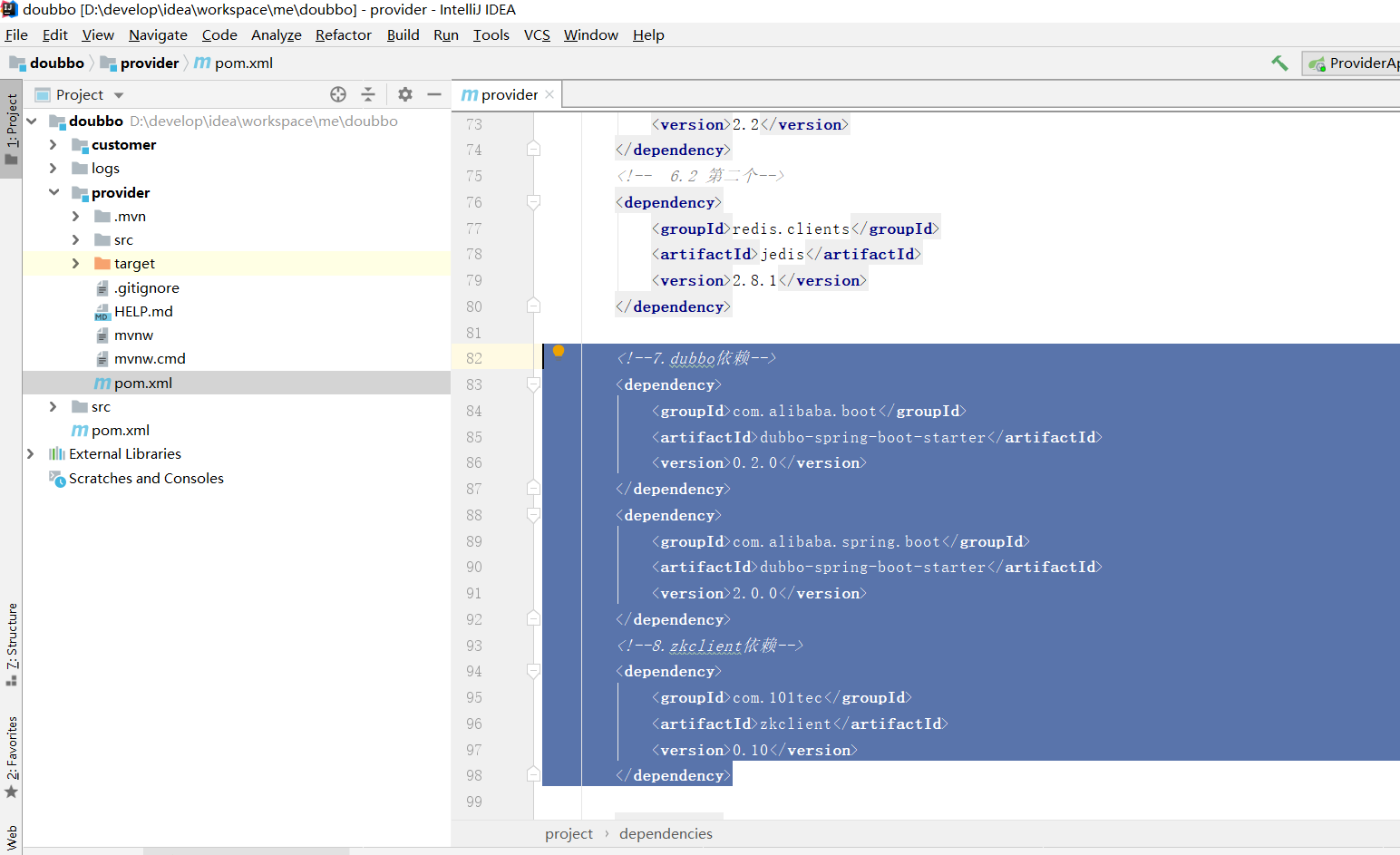The image size is (1400, 855).
Task: Click the fold end marker at line 87
Action: coord(533,488)
